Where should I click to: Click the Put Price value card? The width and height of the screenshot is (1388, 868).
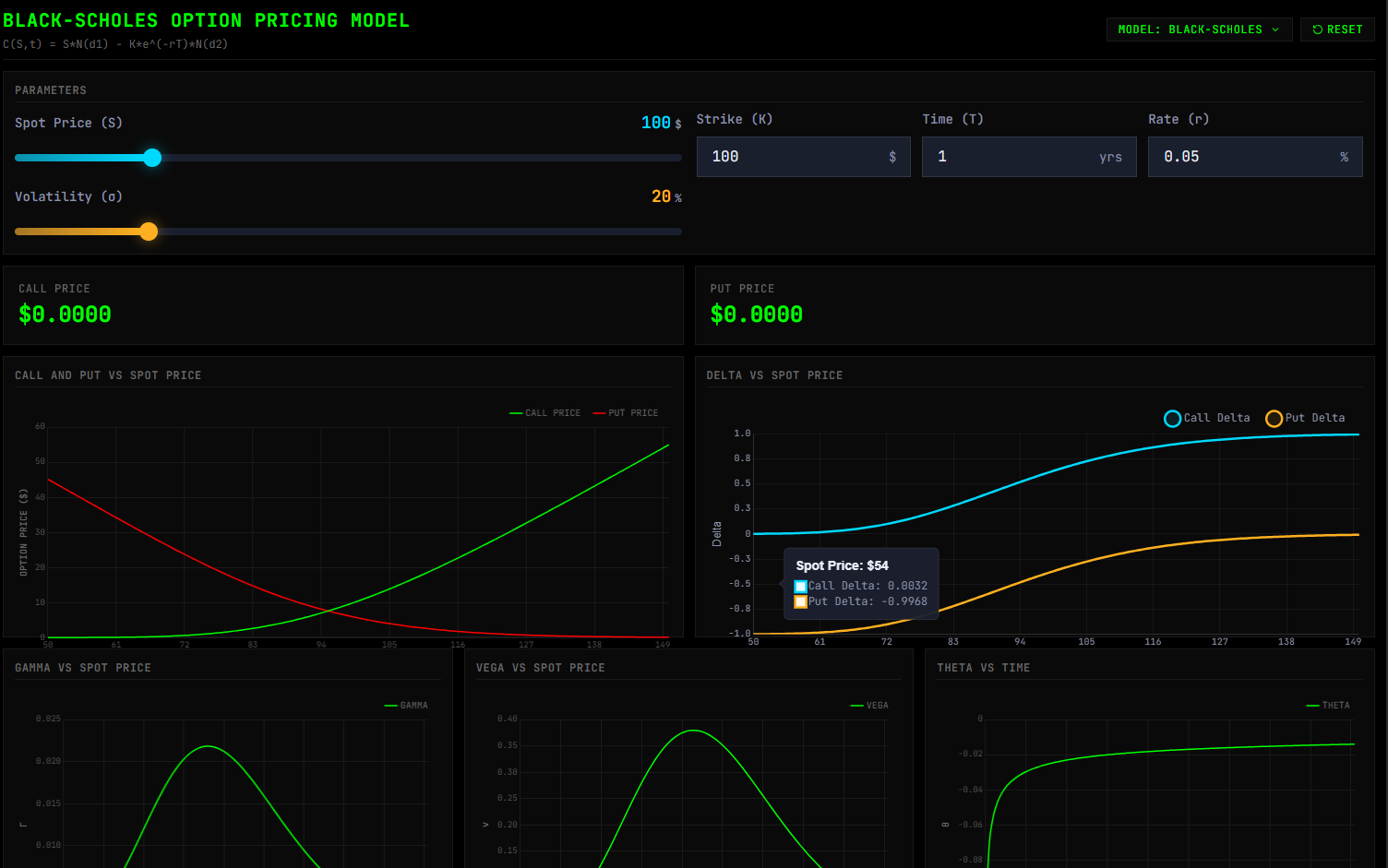(x=1034, y=305)
